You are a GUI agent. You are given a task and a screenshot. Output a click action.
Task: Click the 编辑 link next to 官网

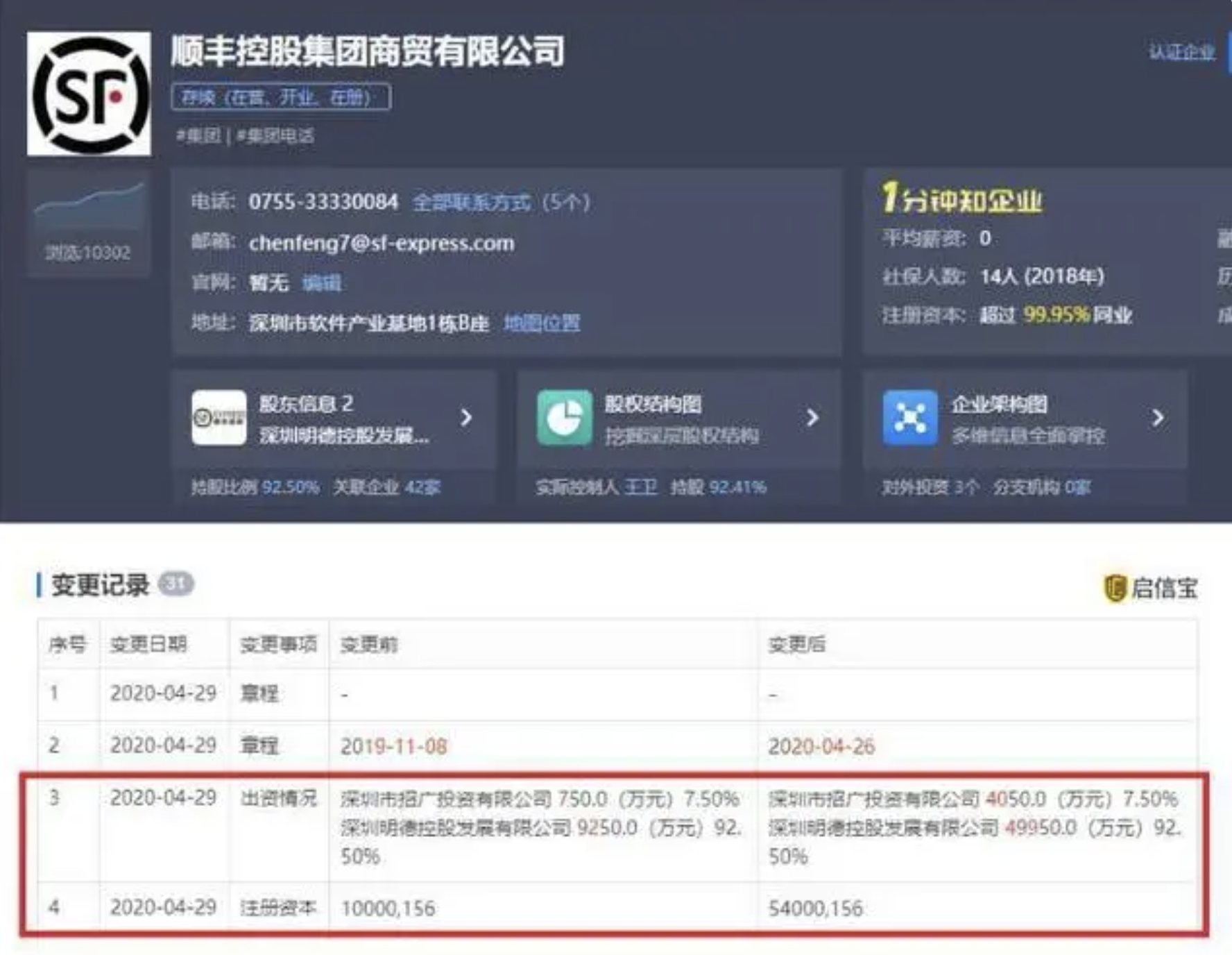(x=322, y=283)
